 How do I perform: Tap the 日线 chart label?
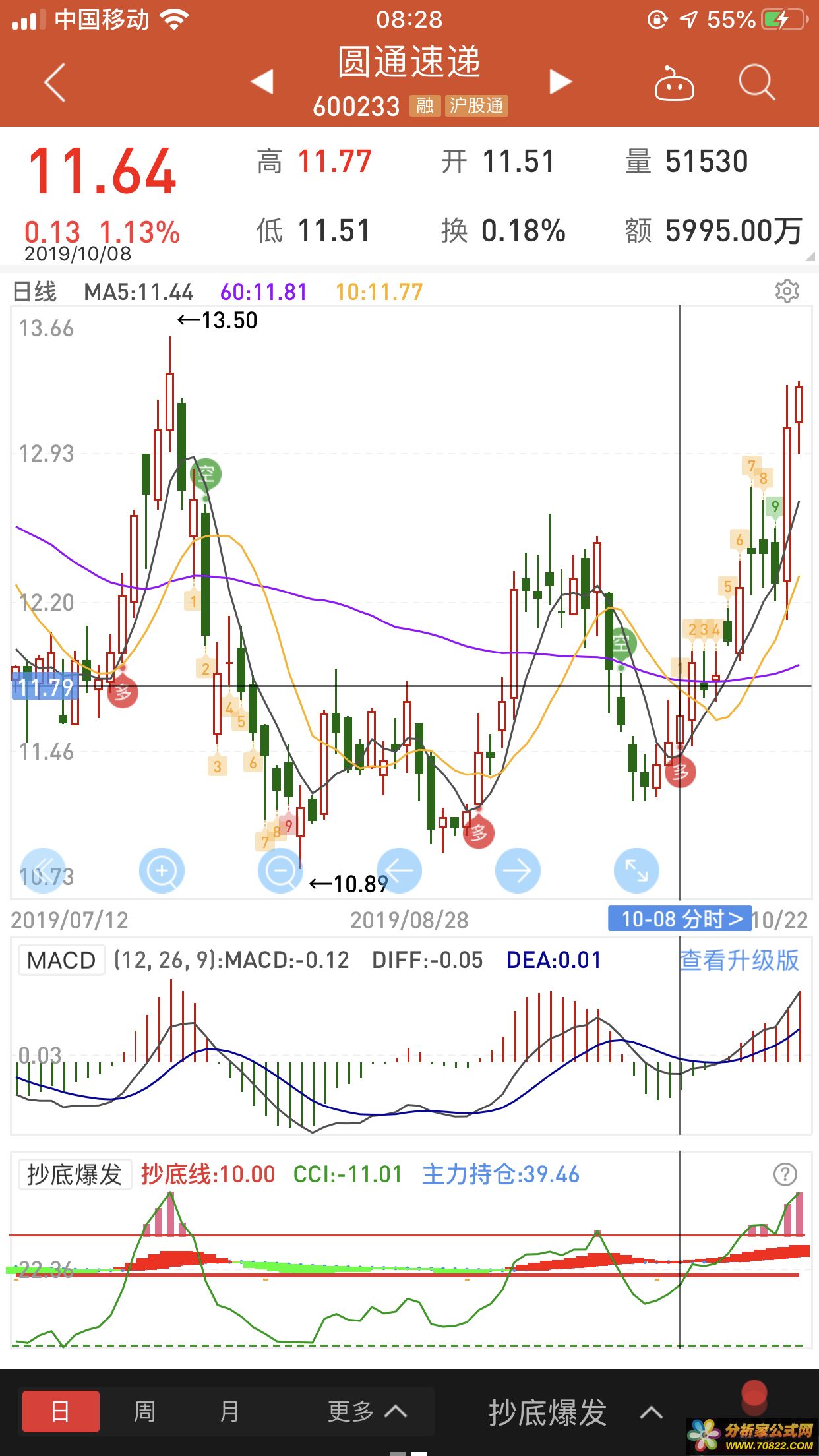tap(35, 291)
